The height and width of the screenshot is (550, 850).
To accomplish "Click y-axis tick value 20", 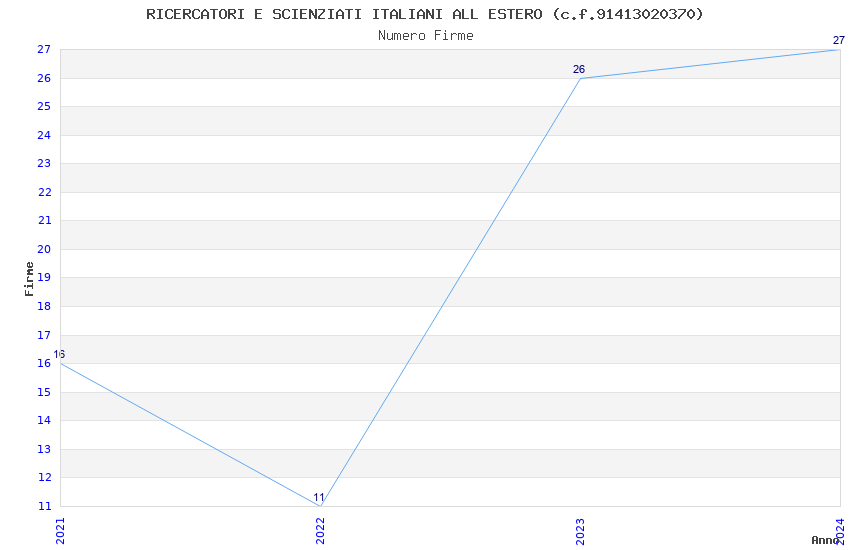I will click(44, 249).
